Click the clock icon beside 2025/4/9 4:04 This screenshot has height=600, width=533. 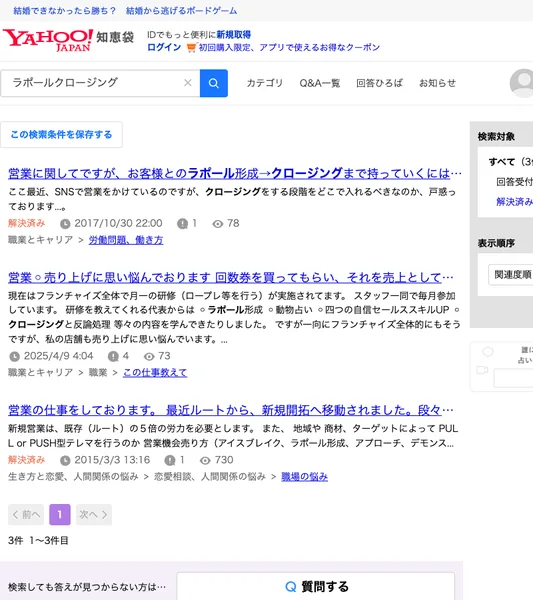click(x=15, y=356)
